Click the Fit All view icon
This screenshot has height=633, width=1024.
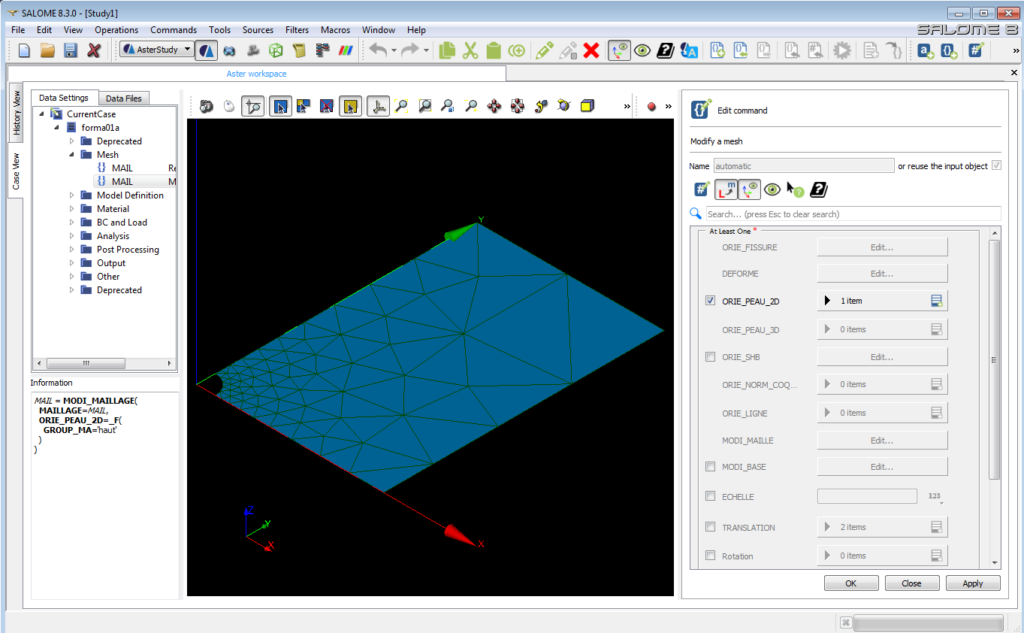tap(400, 106)
